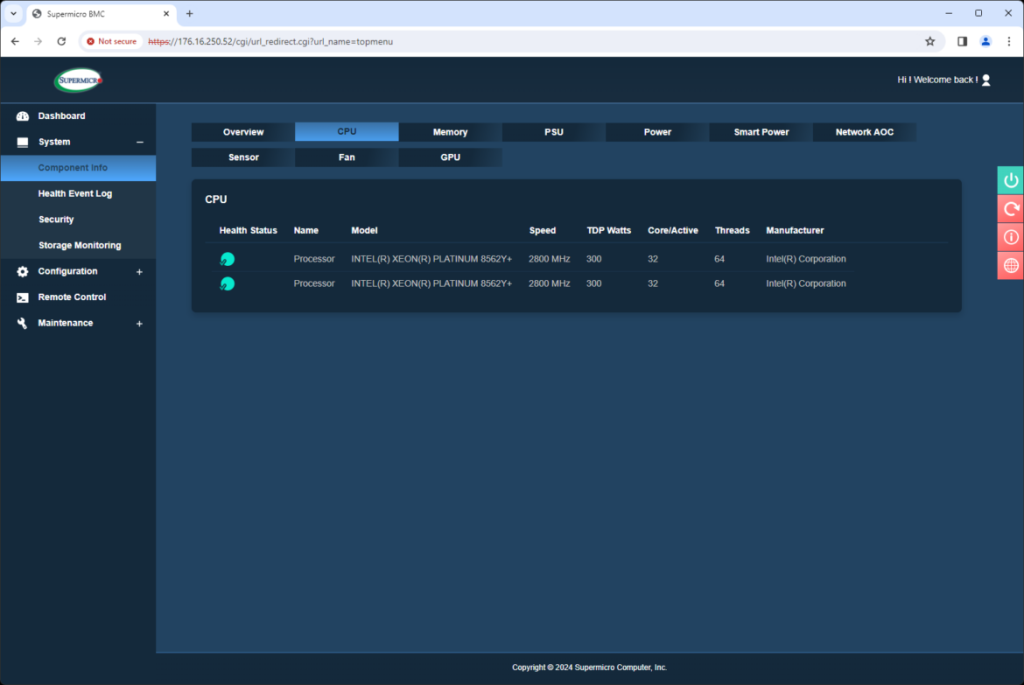Click second processor's health status icon
The width and height of the screenshot is (1024, 685).
pos(227,284)
